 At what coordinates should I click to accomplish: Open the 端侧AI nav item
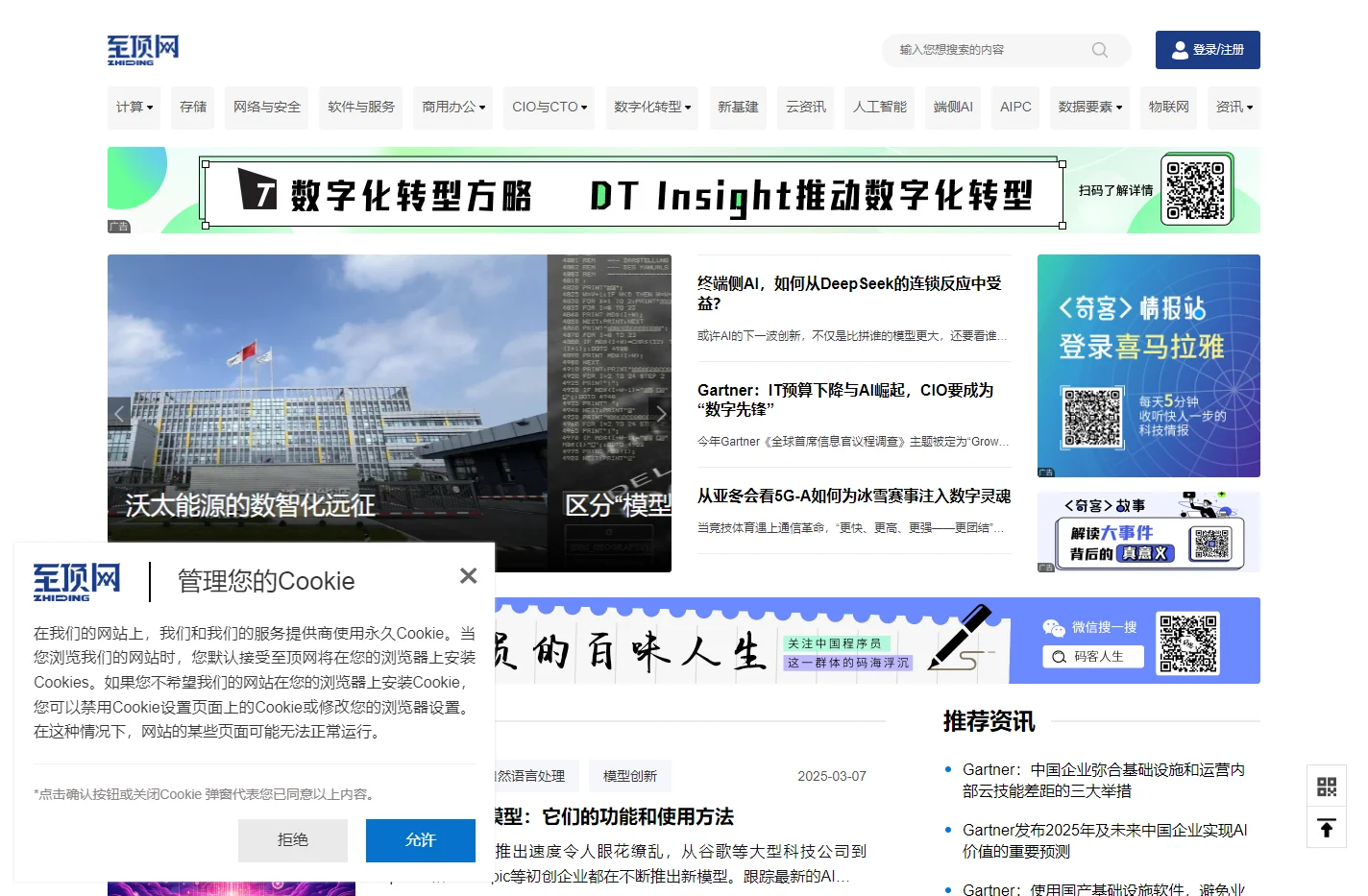tap(953, 108)
